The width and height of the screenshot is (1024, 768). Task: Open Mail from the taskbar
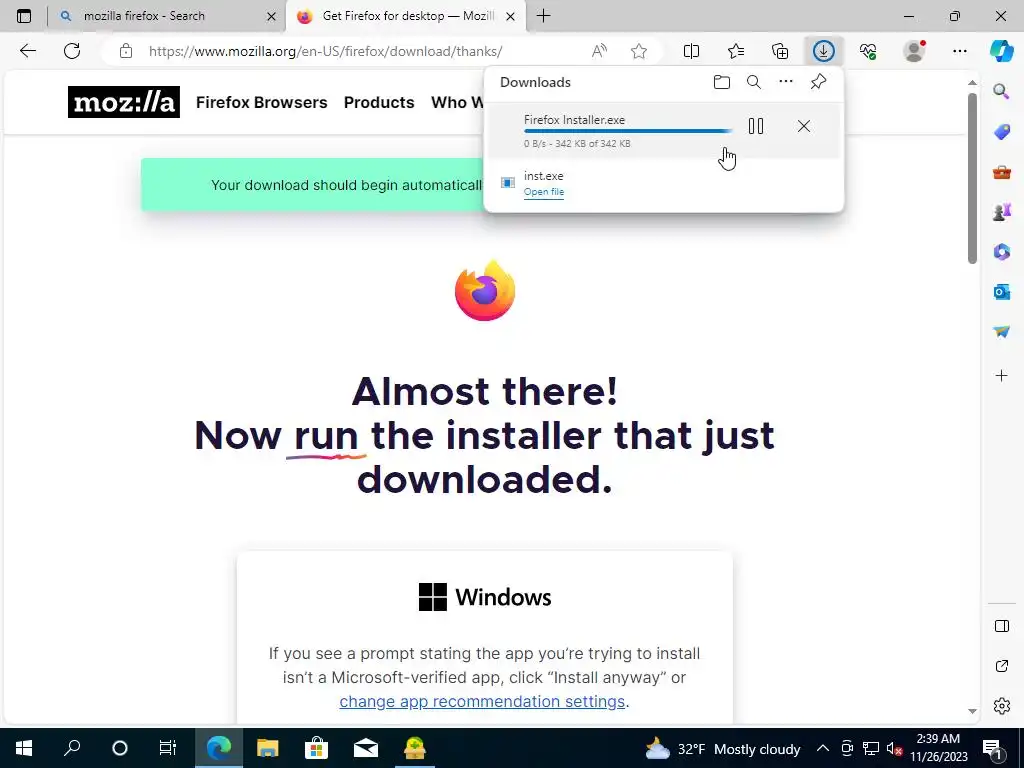point(366,748)
